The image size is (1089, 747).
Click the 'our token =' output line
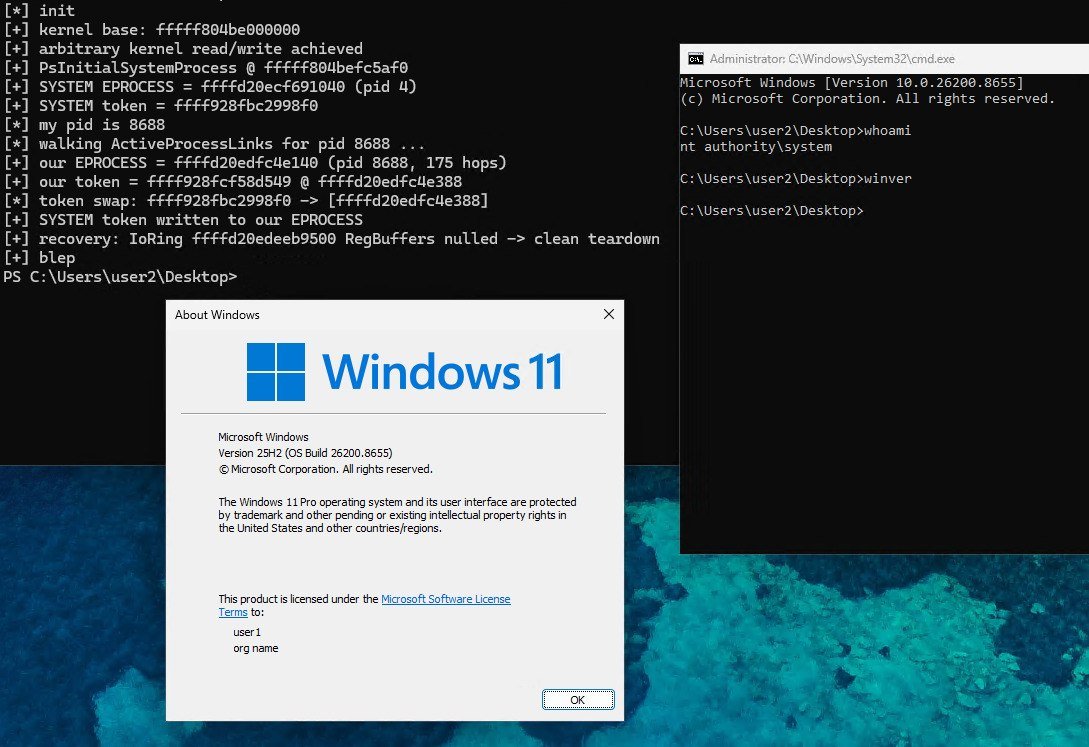pyautogui.click(x=233, y=182)
